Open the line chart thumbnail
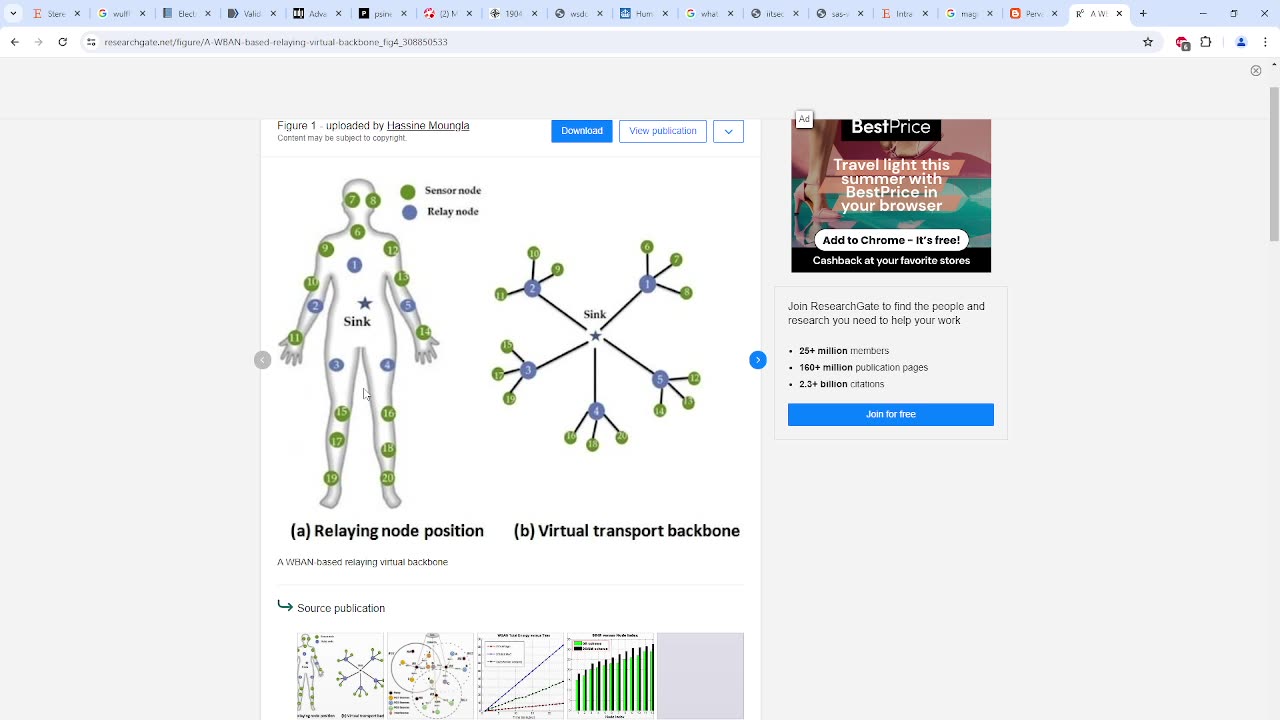 (x=520, y=676)
